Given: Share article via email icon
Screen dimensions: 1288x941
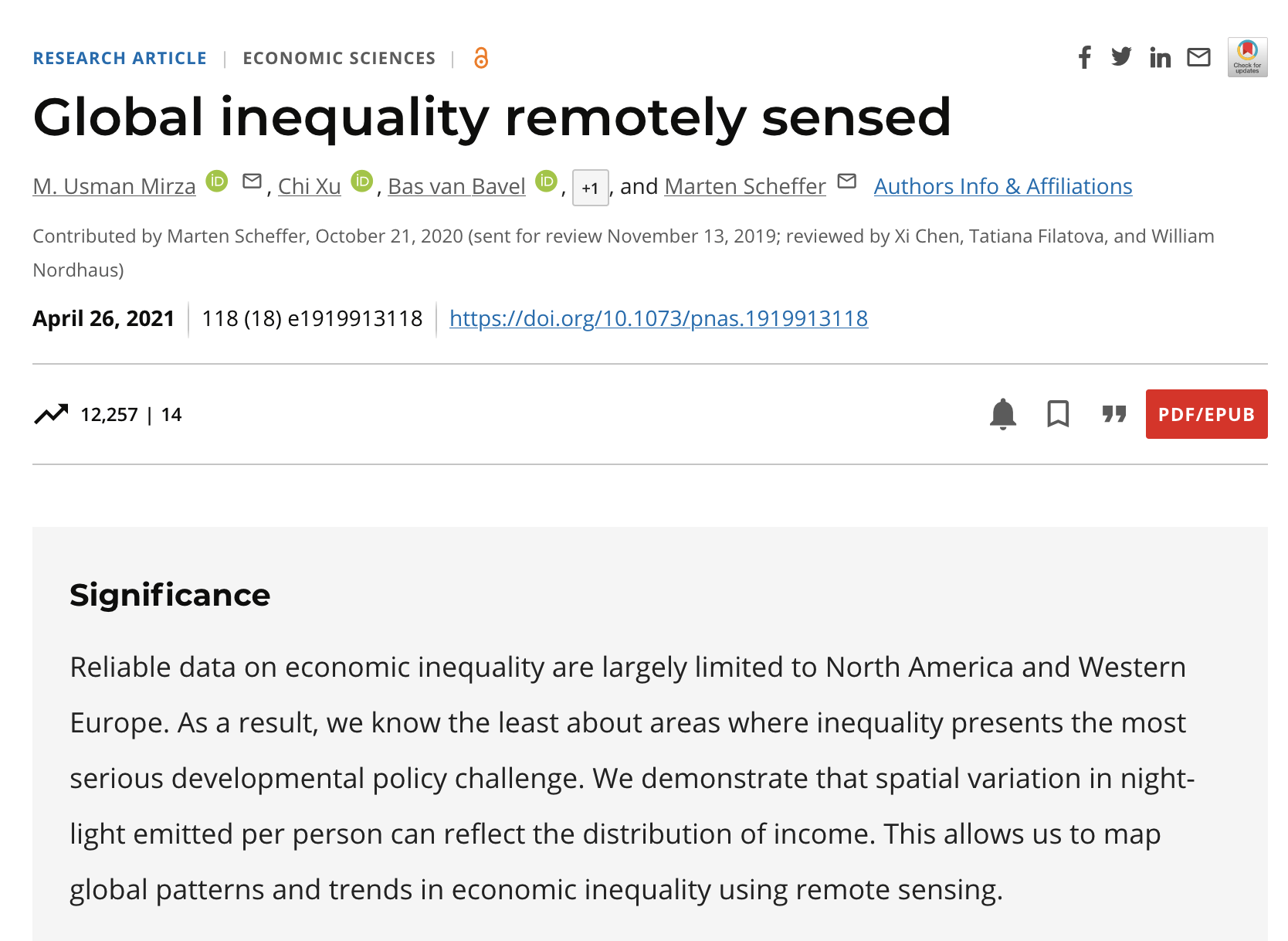Looking at the screenshot, I should click(1198, 57).
